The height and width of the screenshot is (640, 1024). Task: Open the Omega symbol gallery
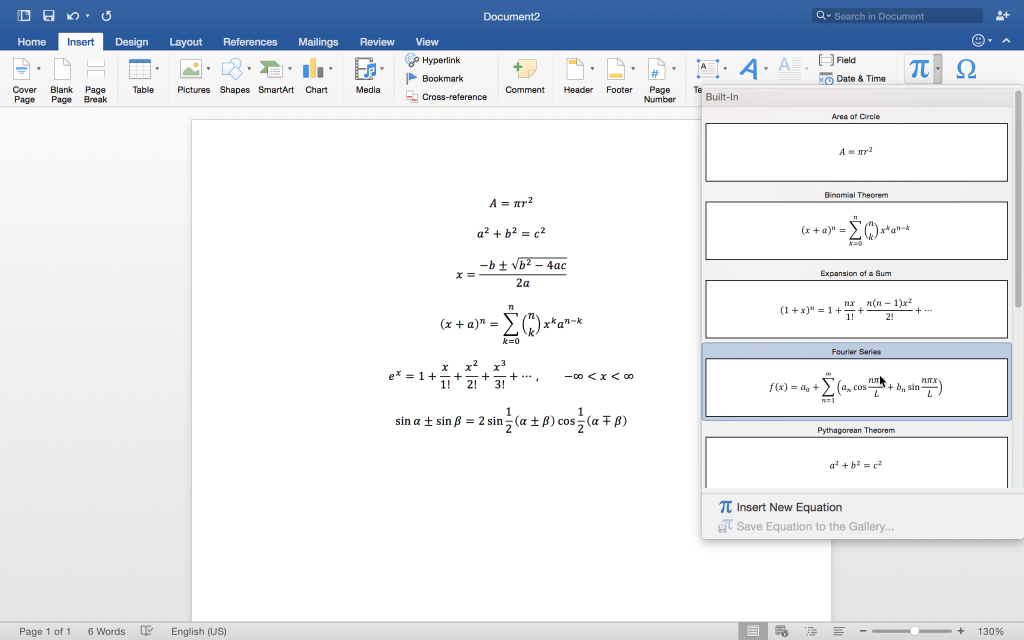pyautogui.click(x=966, y=68)
